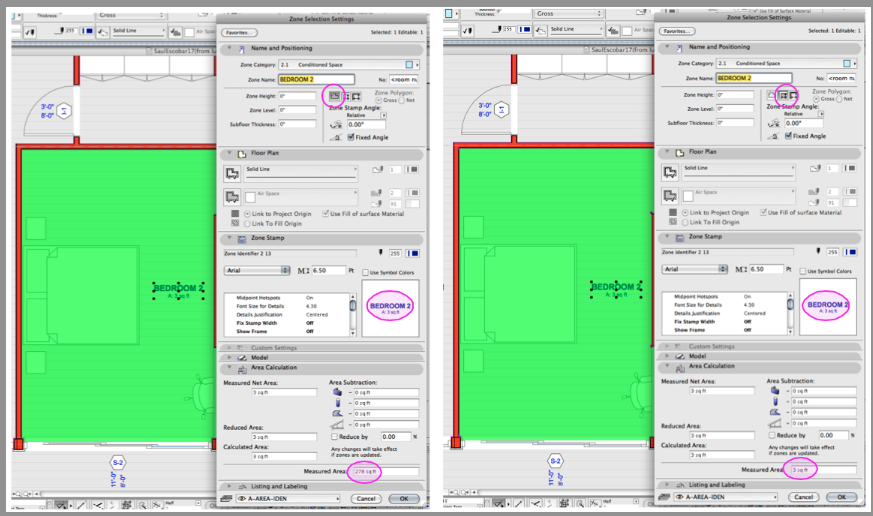The width and height of the screenshot is (873, 516).
Task: Click low ceiling subtraction icon in left dialog
Action: pos(337,425)
